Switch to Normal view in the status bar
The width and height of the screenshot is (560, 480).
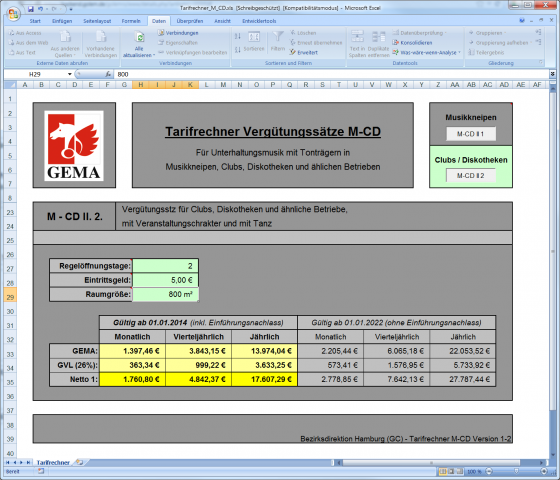442,471
